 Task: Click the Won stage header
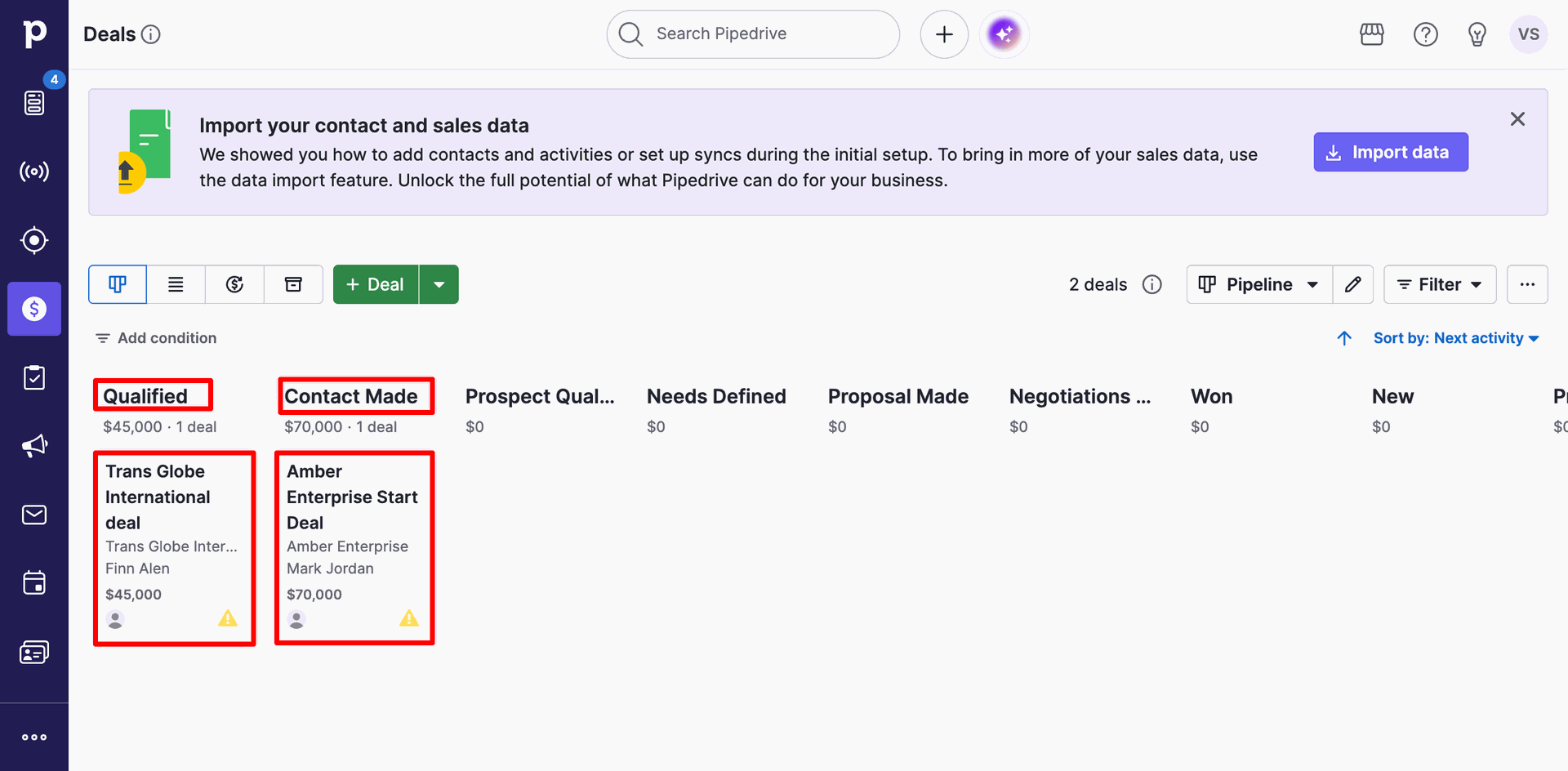[x=1212, y=396]
